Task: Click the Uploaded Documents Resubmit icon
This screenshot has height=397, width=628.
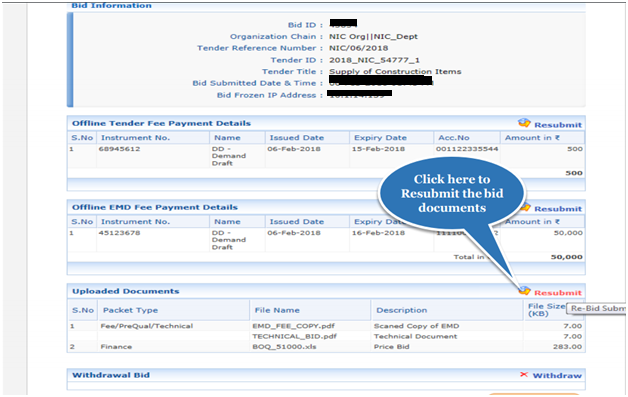Action: click(x=524, y=290)
